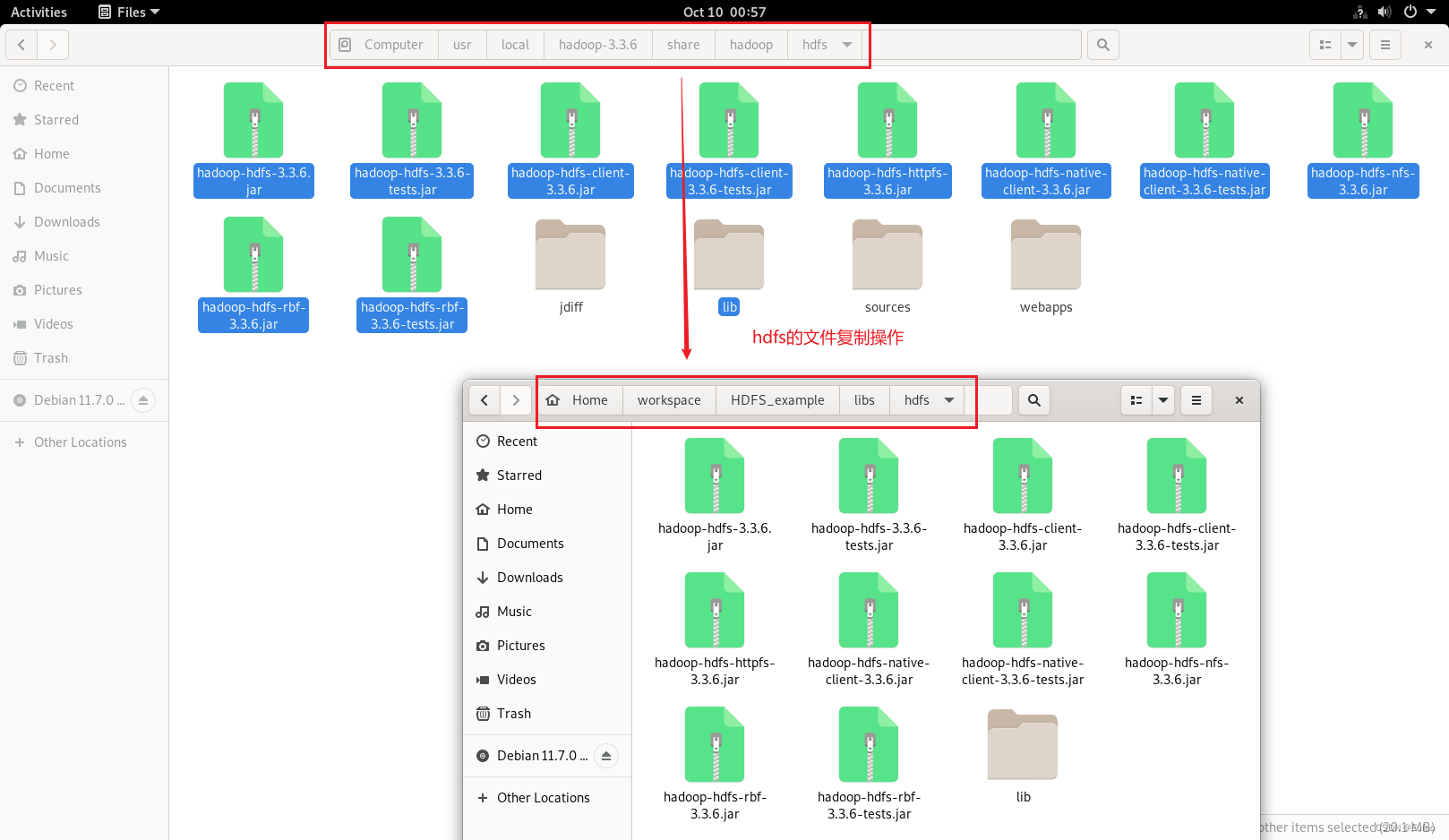Expand the hdfs breadcrumb dropdown, lower window

click(x=948, y=399)
